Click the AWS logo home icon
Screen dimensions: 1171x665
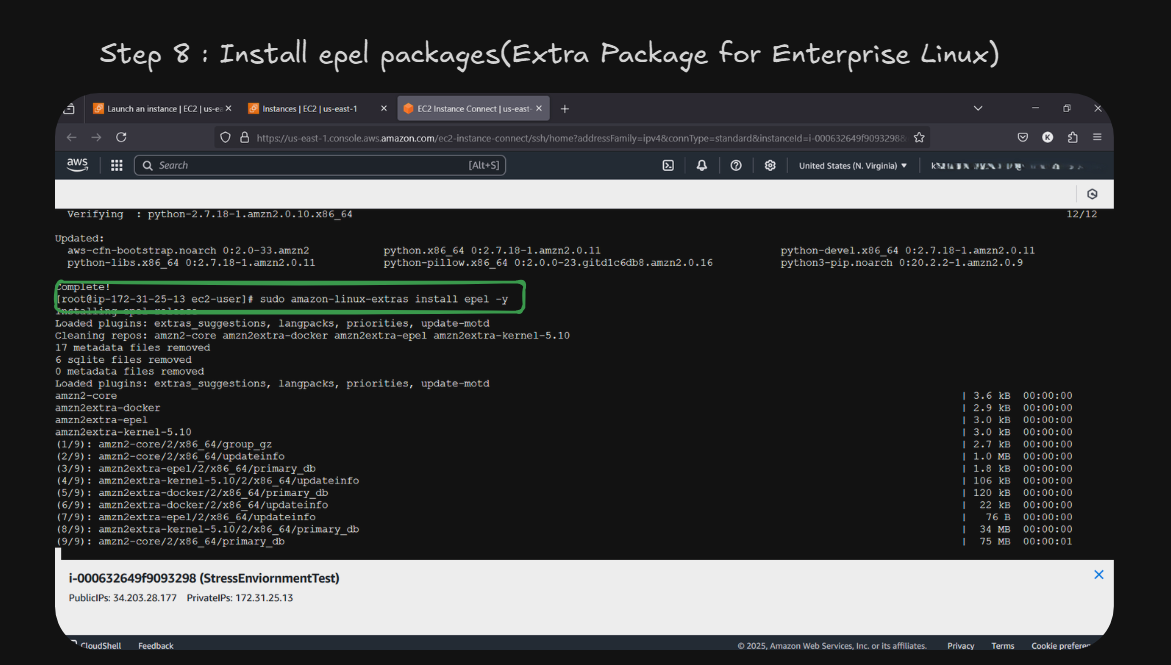(x=77, y=164)
